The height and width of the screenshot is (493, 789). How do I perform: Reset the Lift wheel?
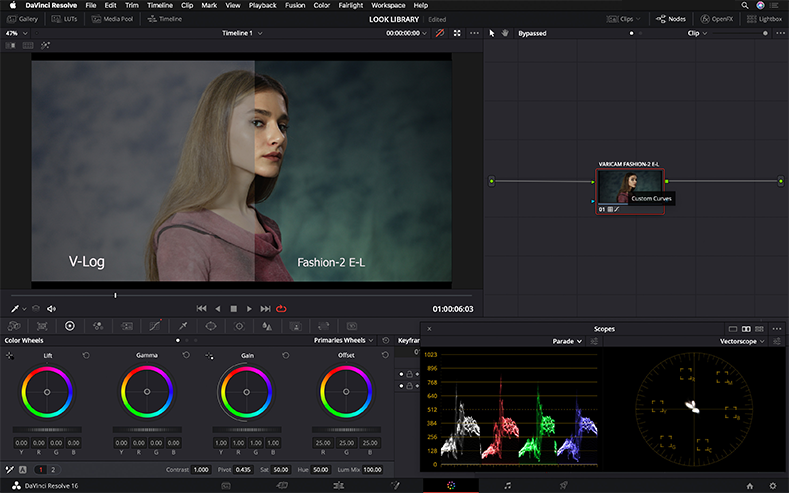click(x=86, y=355)
